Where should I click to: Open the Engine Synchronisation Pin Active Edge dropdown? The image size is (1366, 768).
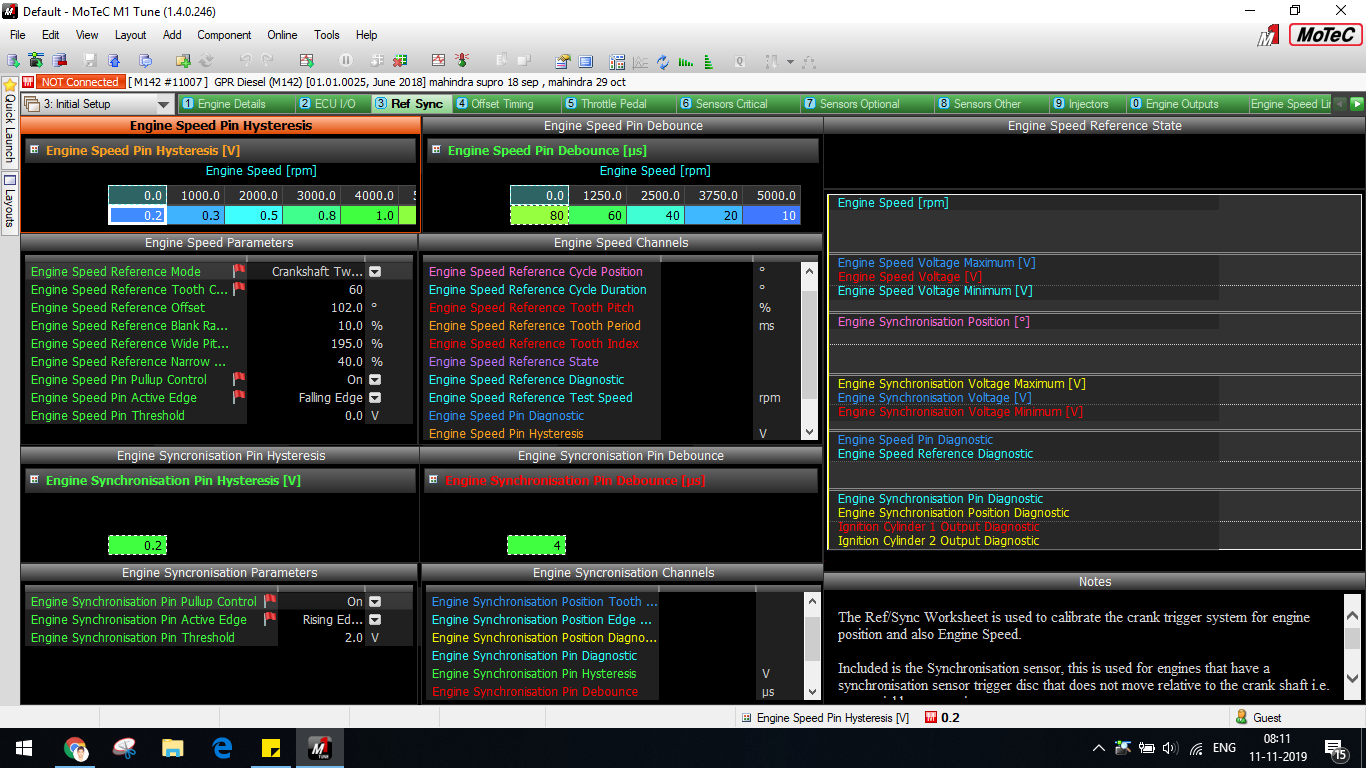click(375, 620)
